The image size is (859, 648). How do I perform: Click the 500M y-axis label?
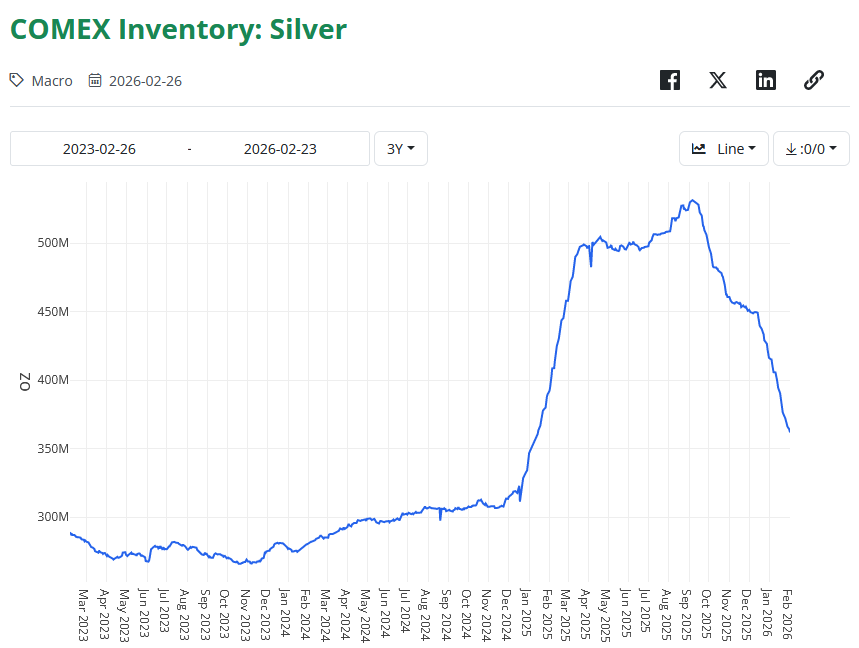click(x=53, y=243)
